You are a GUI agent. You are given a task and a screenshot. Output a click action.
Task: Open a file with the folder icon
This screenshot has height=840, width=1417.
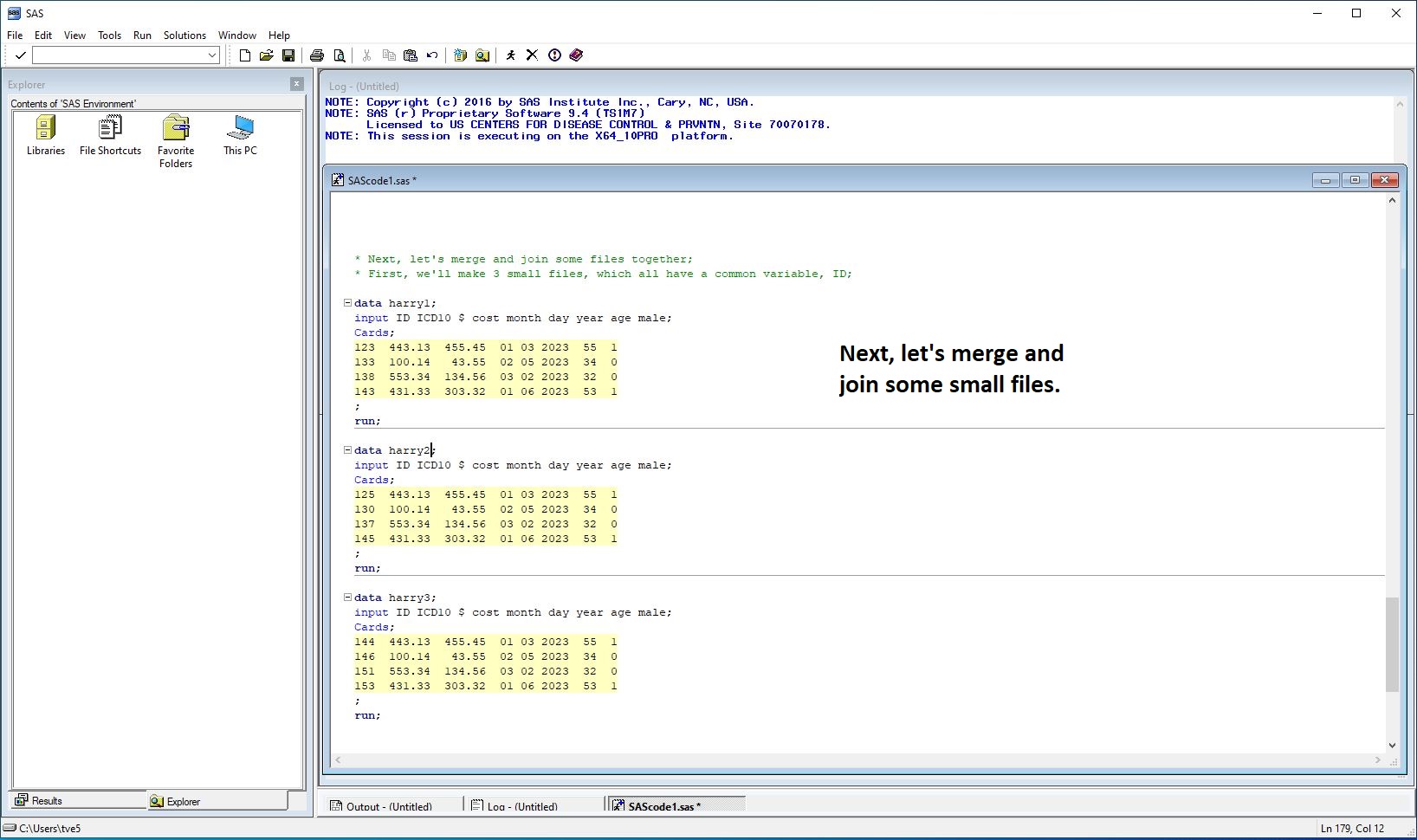click(x=267, y=55)
